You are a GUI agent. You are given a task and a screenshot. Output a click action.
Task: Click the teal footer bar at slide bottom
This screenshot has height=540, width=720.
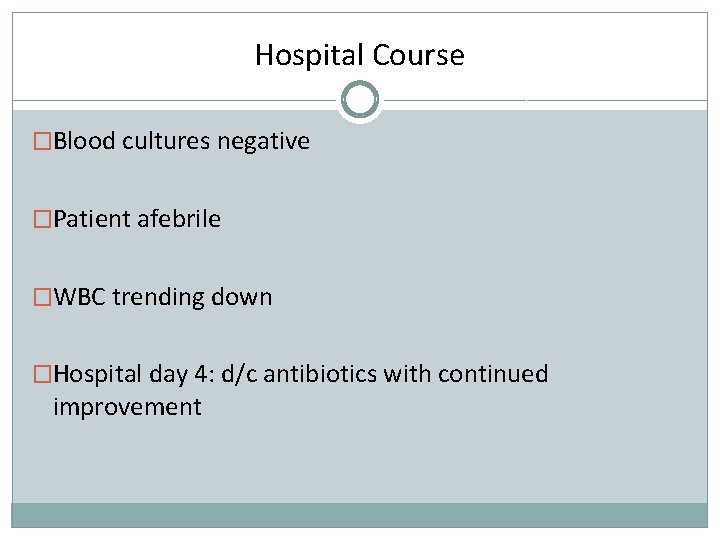(360, 515)
